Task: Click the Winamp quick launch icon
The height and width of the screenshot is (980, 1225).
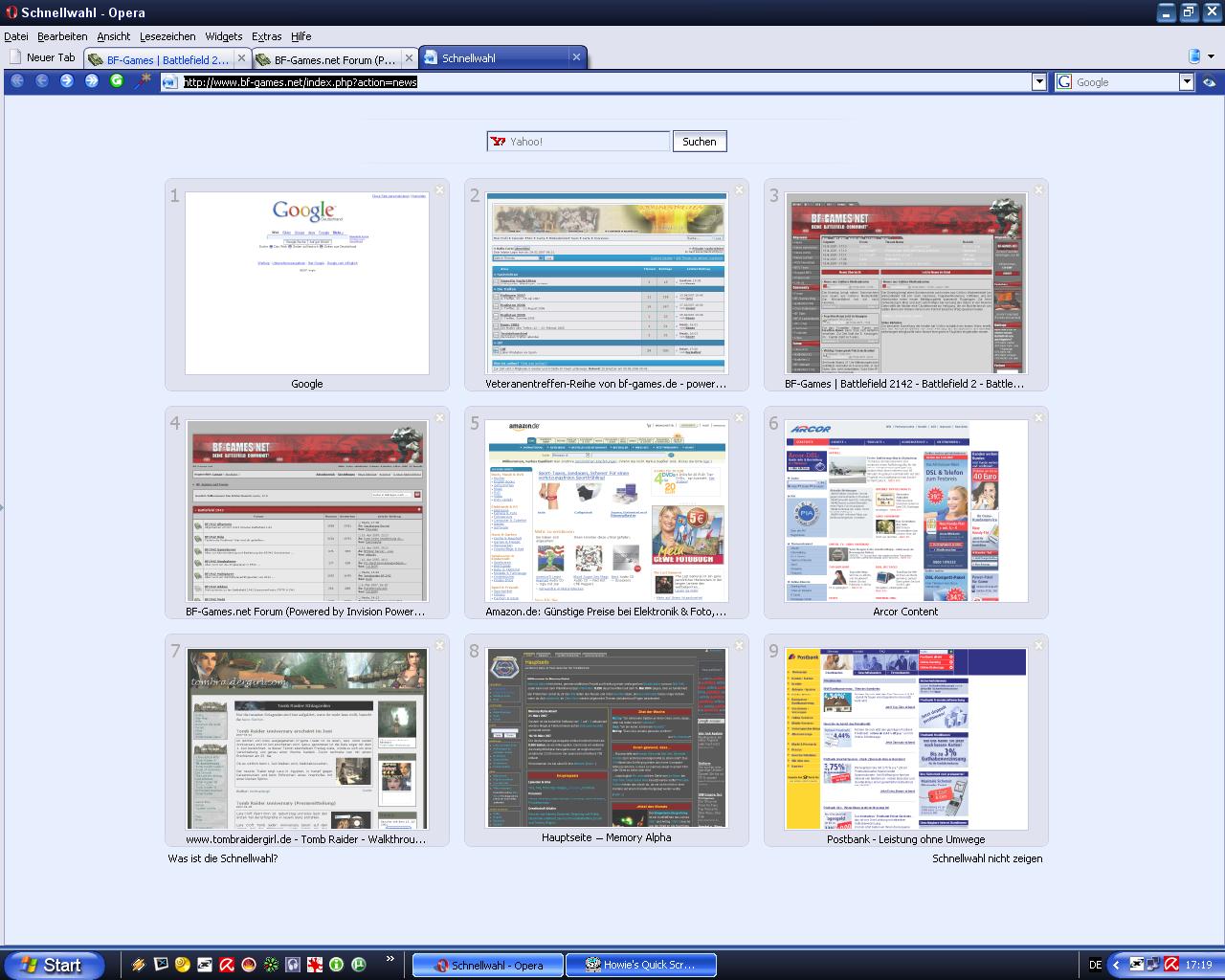Action: coord(139,965)
